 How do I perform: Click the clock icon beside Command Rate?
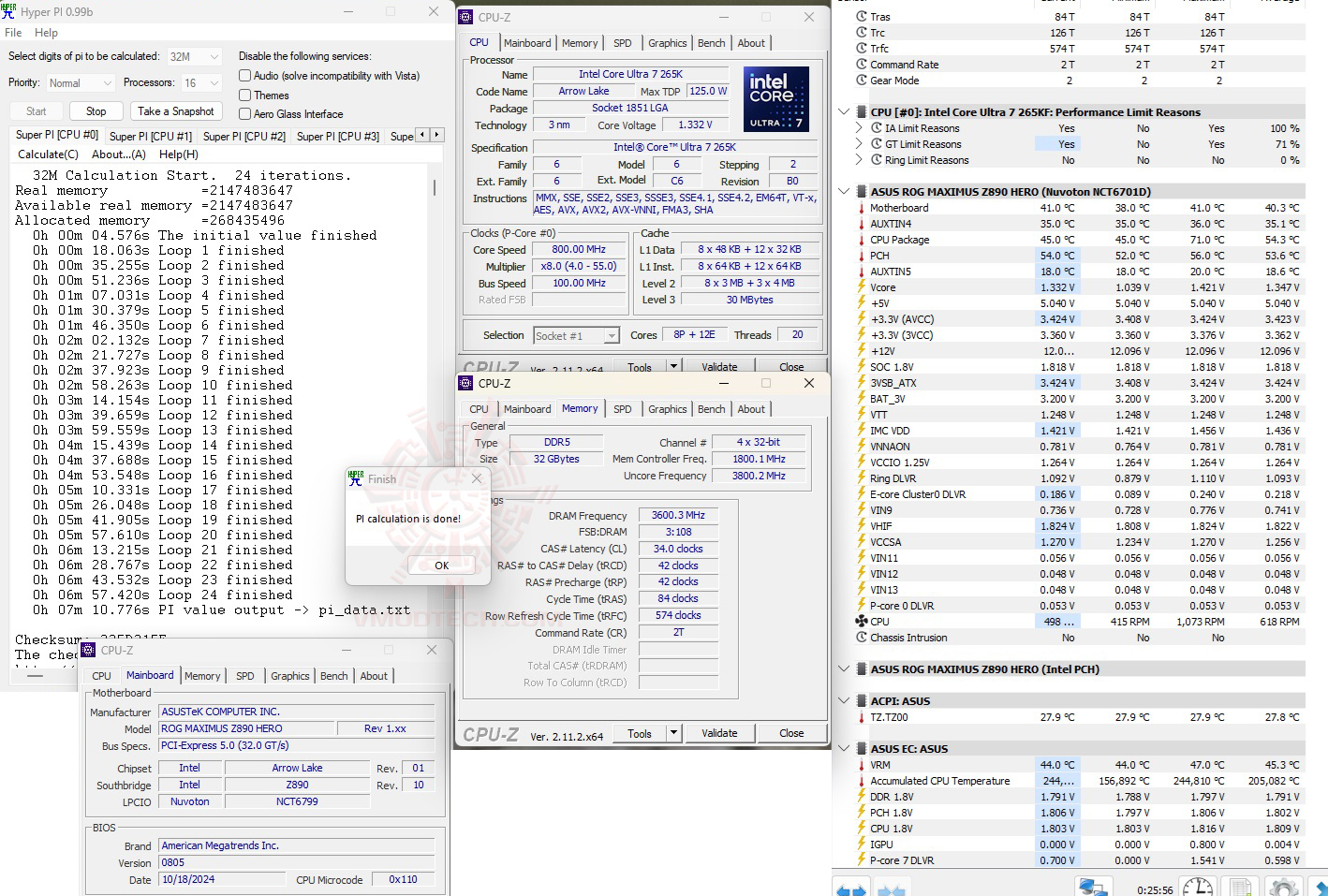(x=862, y=65)
